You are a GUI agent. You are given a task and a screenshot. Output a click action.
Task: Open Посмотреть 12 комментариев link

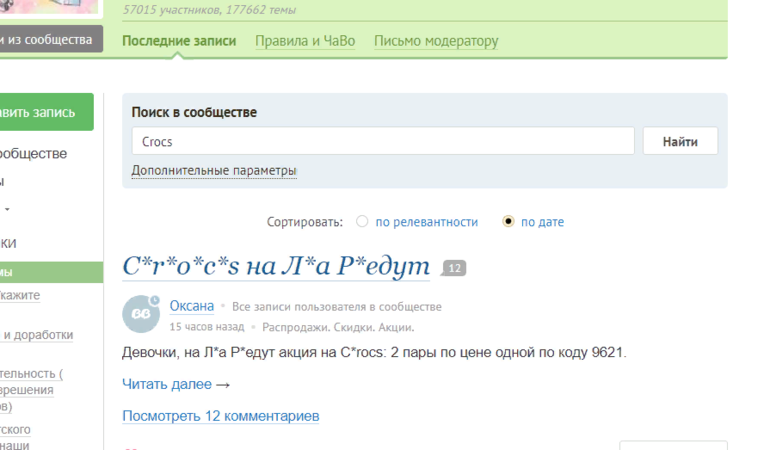pyautogui.click(x=220, y=416)
